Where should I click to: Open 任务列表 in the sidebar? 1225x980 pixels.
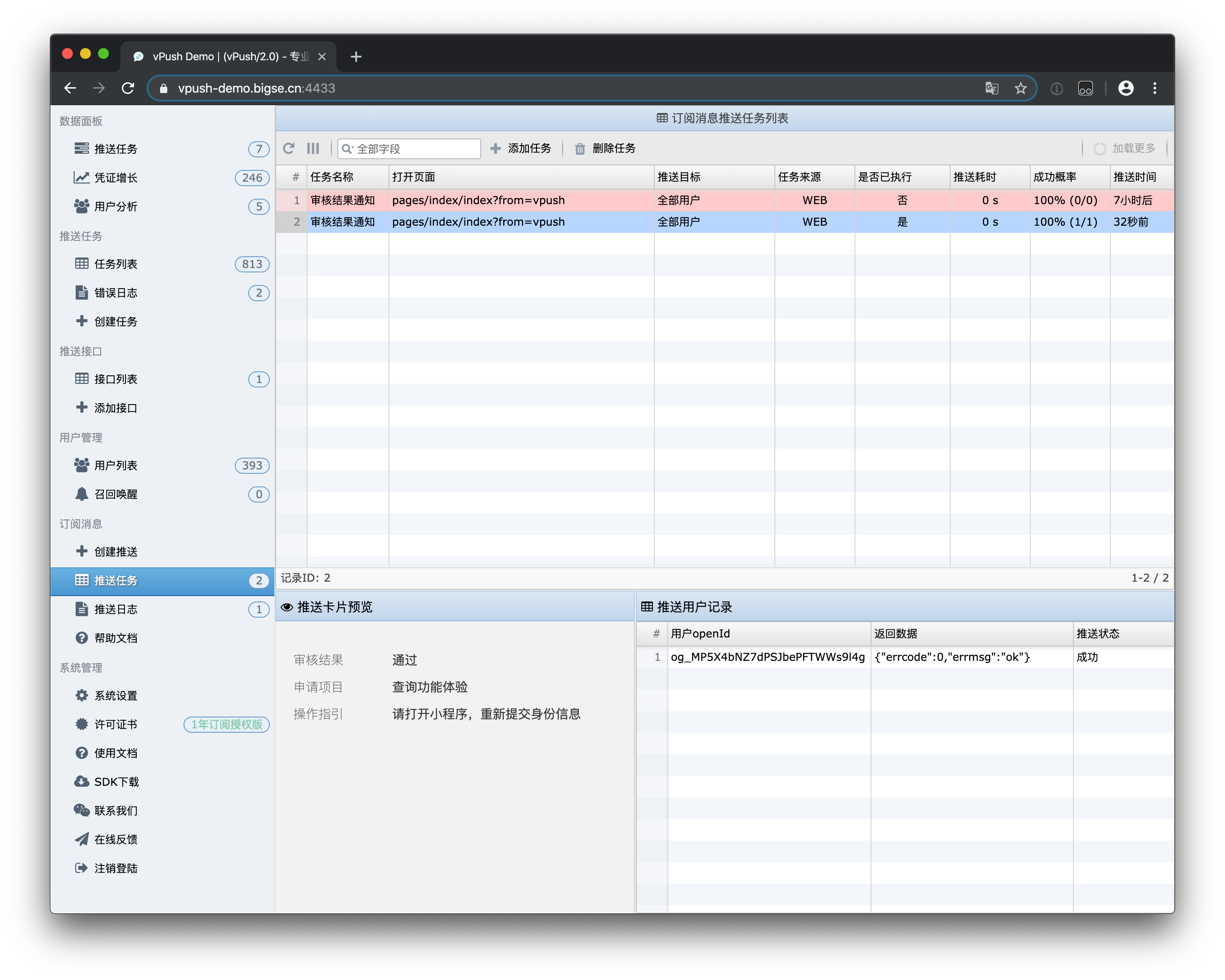[x=162, y=264]
